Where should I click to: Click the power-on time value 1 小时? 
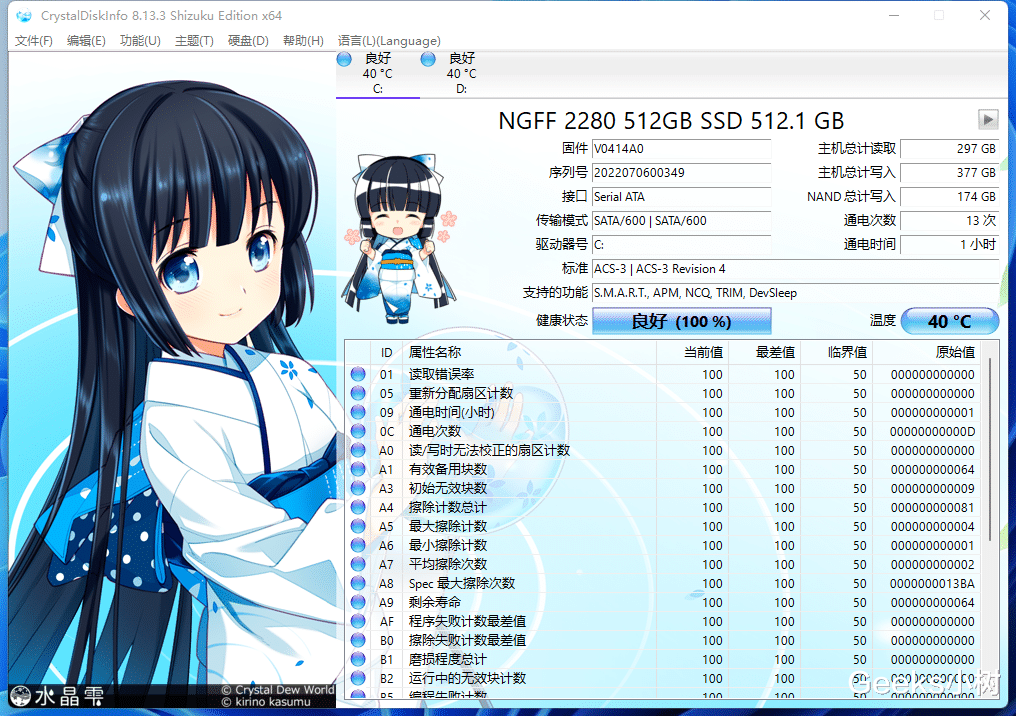click(x=950, y=245)
